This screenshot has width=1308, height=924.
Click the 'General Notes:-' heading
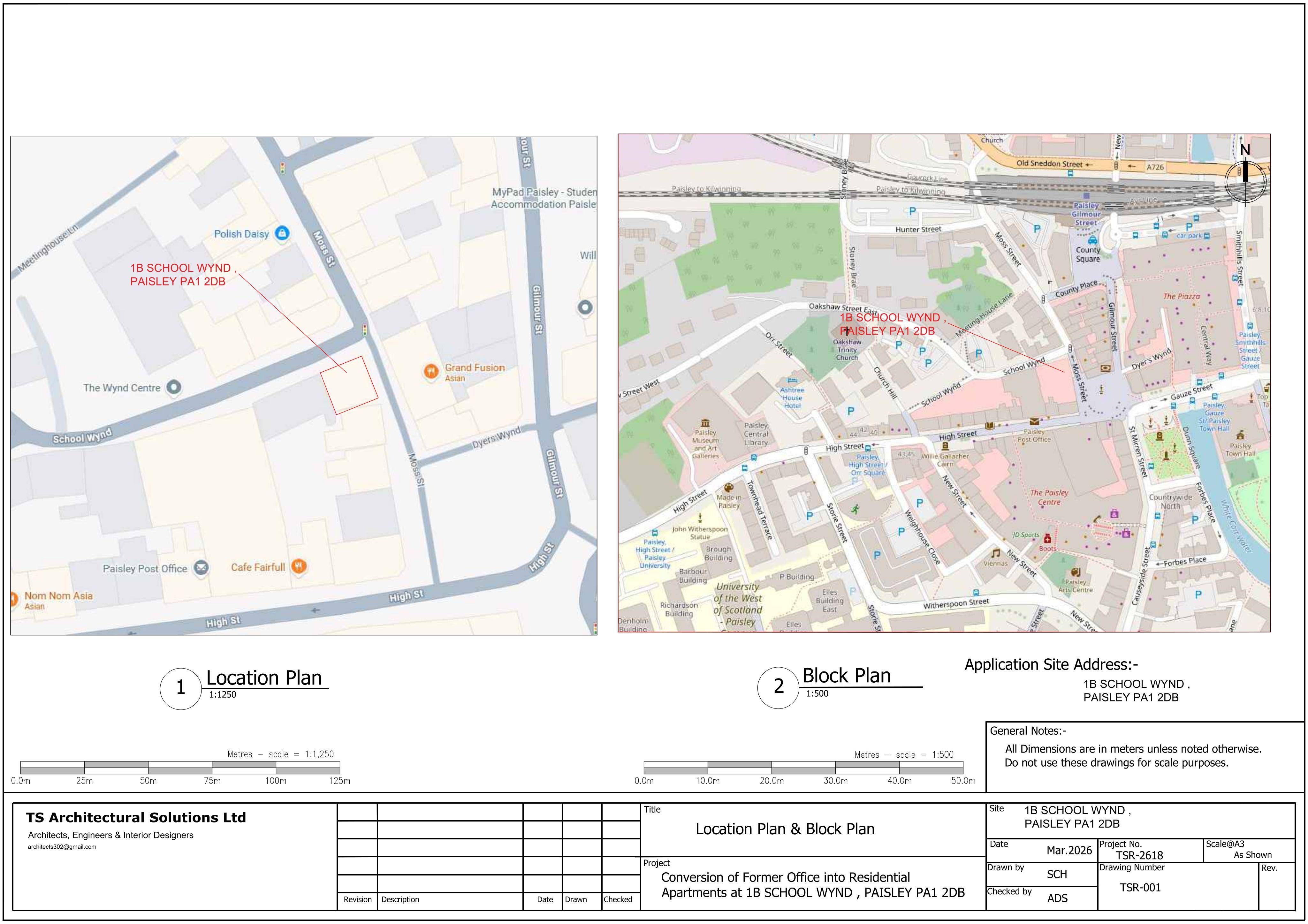click(1028, 731)
